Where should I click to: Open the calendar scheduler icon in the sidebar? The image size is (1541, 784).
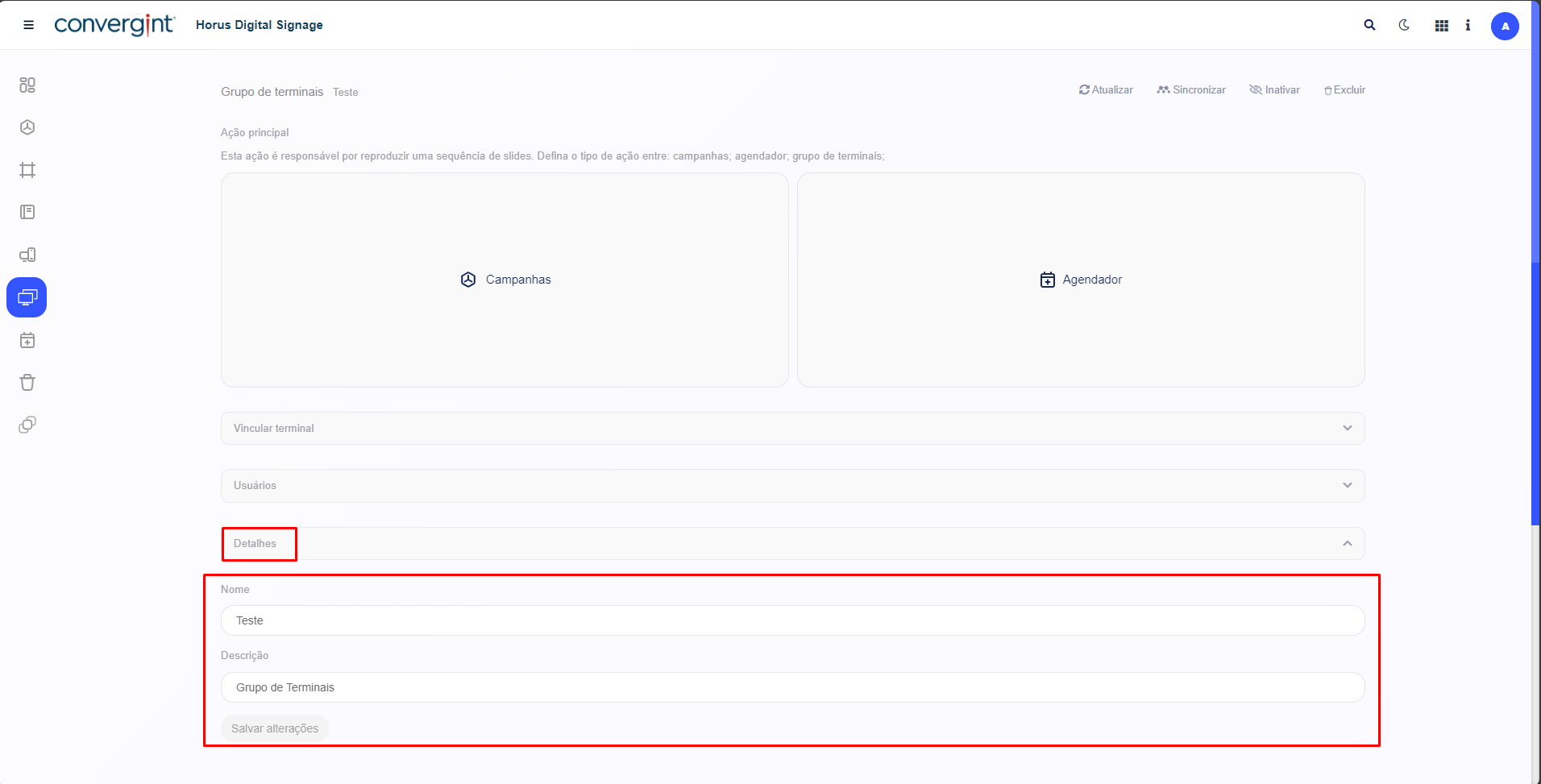coord(27,340)
